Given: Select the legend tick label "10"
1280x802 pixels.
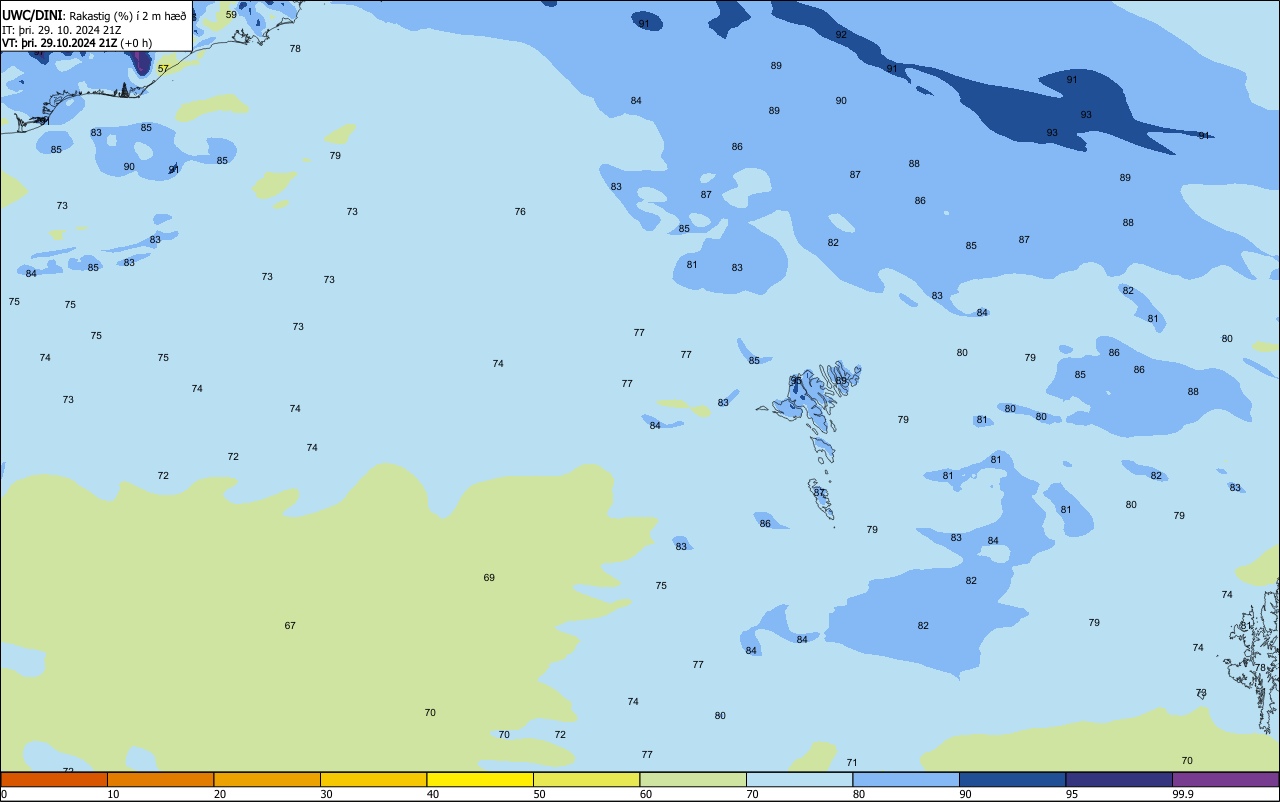Looking at the screenshot, I should (x=113, y=794).
